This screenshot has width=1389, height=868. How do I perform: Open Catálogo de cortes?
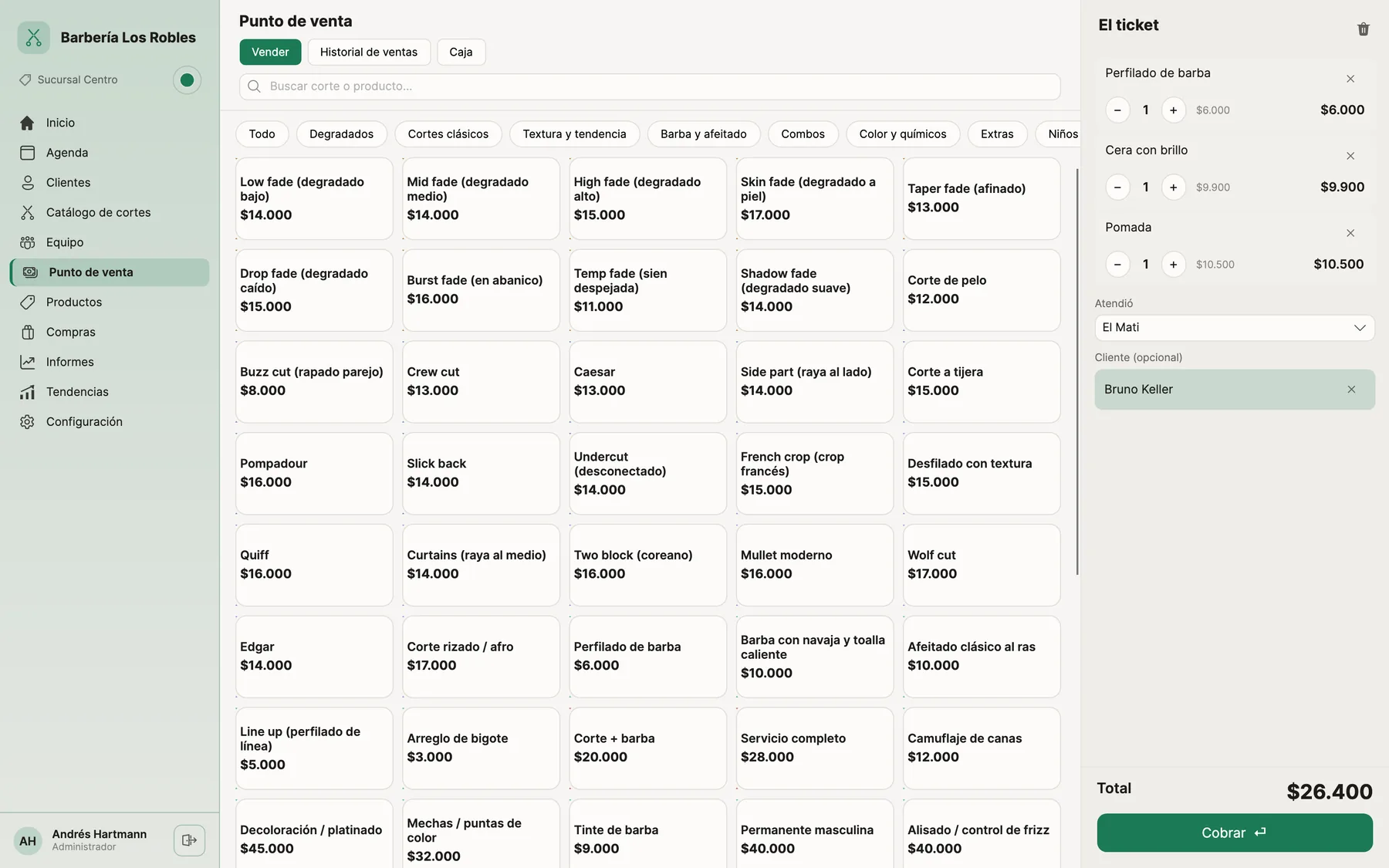[x=110, y=212]
